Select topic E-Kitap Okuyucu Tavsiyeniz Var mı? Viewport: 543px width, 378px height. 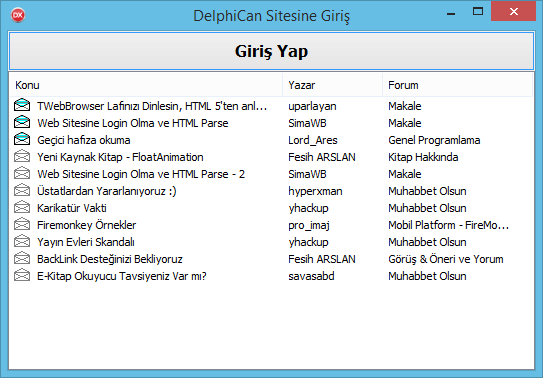point(122,276)
